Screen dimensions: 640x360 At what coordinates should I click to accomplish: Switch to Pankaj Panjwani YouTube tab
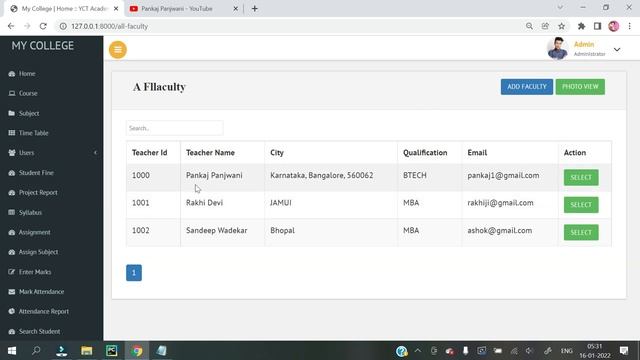(184, 9)
